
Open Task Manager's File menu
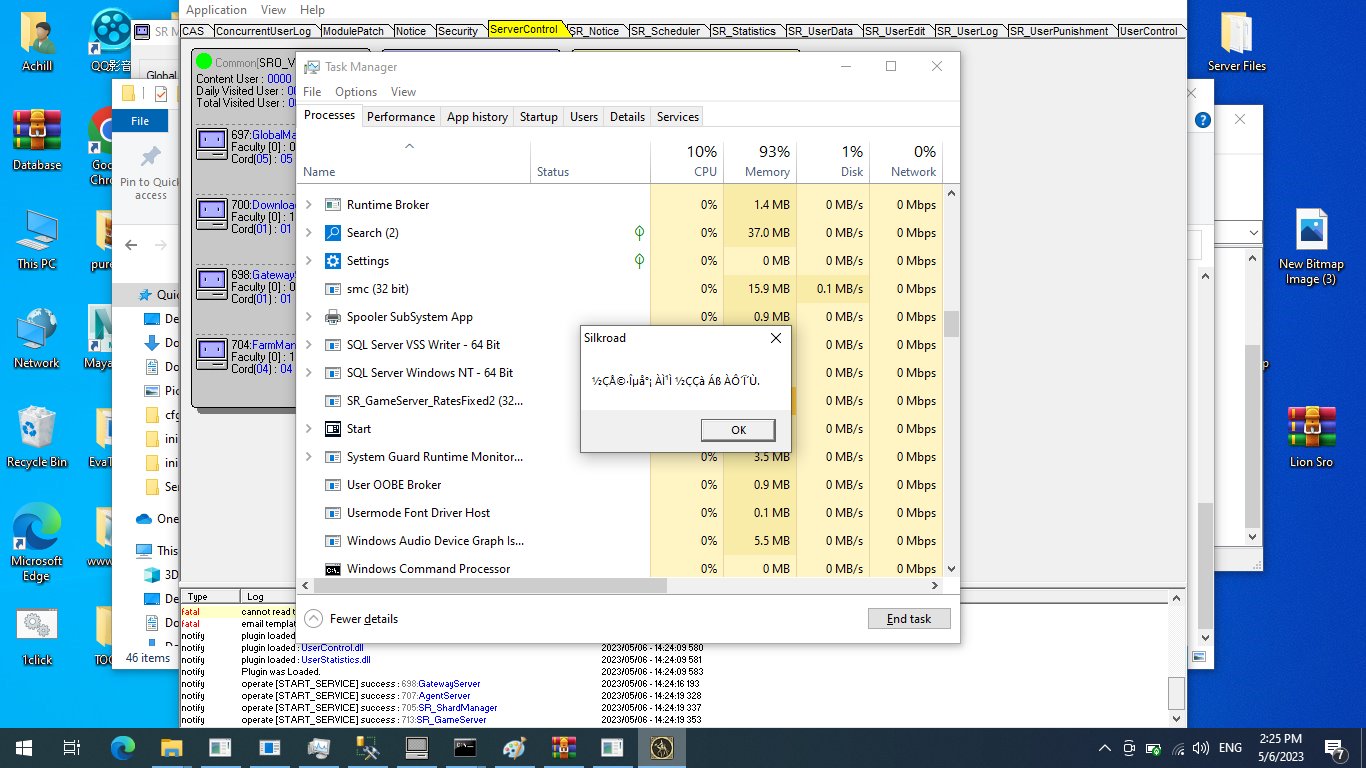[x=312, y=91]
